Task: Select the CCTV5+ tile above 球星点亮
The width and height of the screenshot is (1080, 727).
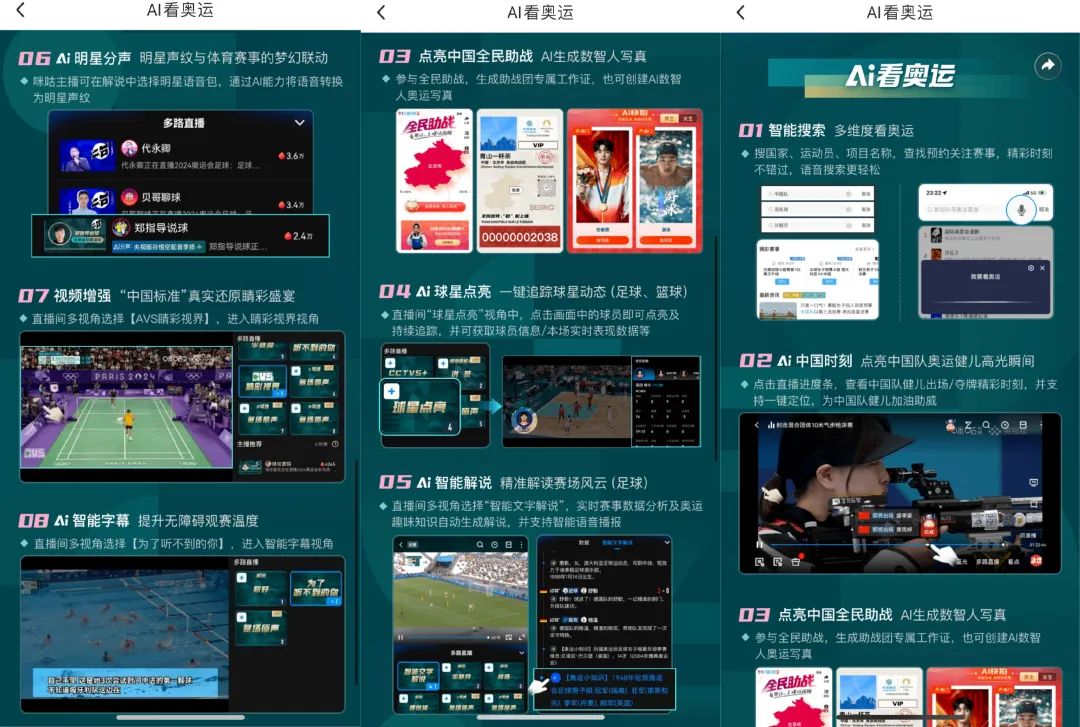Action: pyautogui.click(x=409, y=367)
